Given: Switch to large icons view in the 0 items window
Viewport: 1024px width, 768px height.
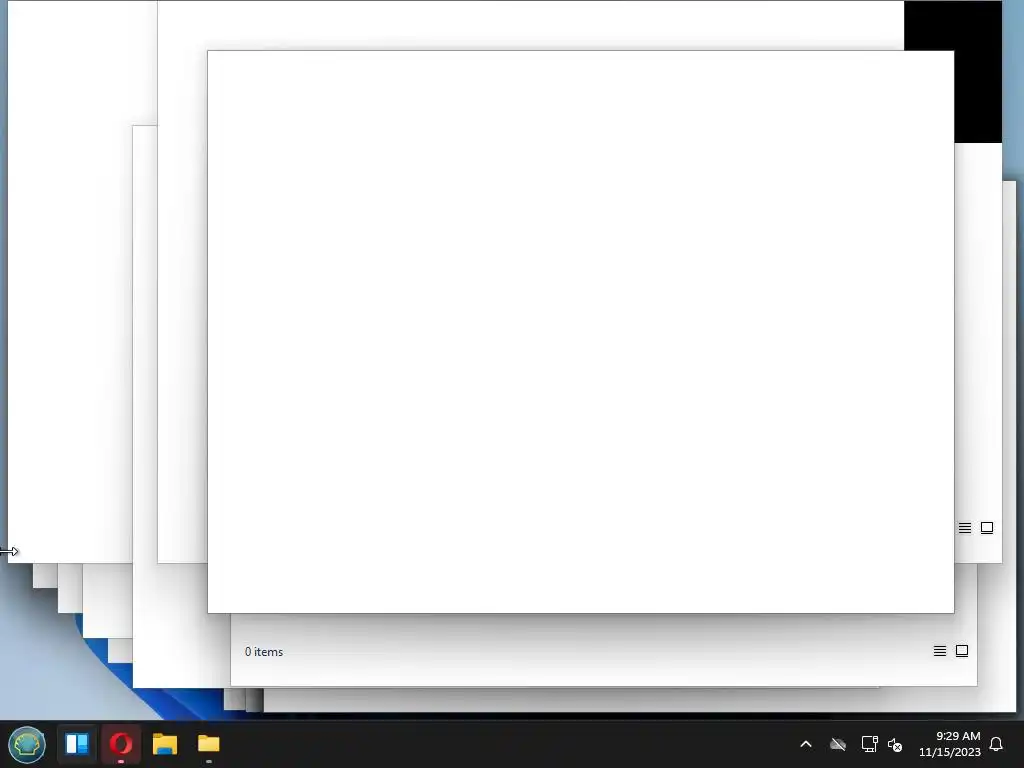Looking at the screenshot, I should pyautogui.click(x=962, y=651).
